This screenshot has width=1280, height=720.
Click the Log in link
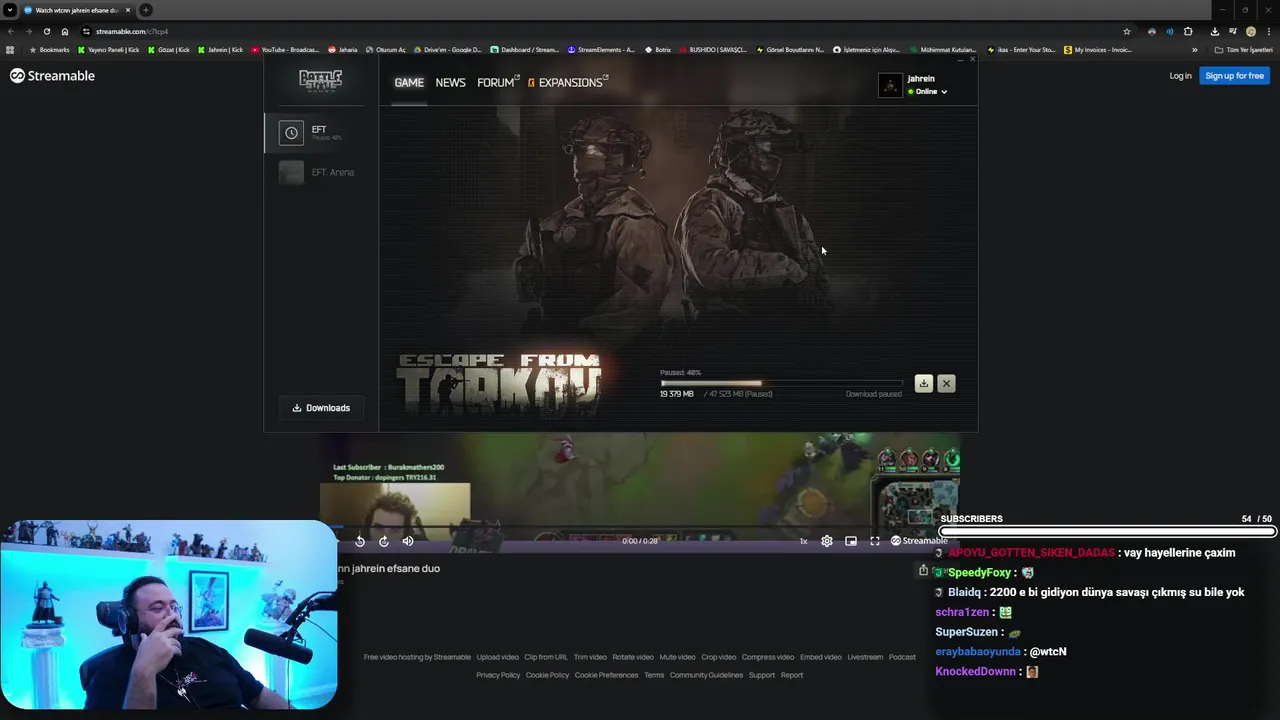(1180, 76)
